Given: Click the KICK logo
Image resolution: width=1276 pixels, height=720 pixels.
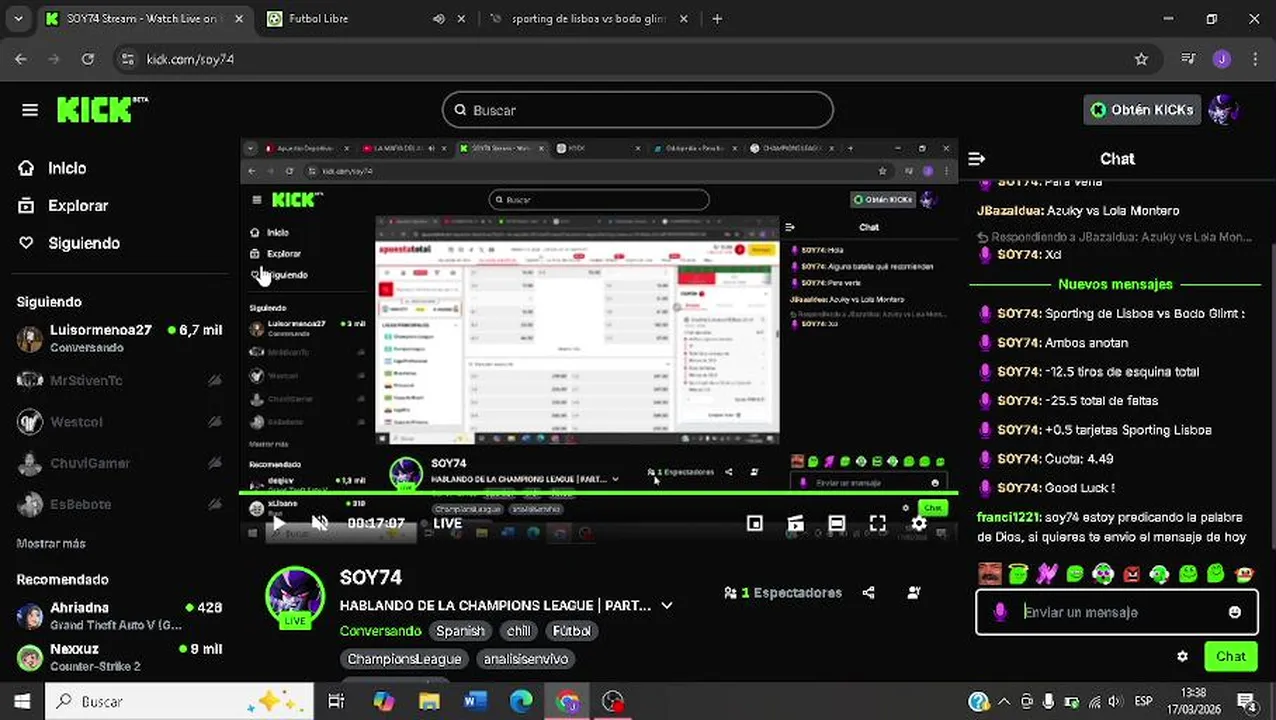Looking at the screenshot, I should tap(102, 109).
